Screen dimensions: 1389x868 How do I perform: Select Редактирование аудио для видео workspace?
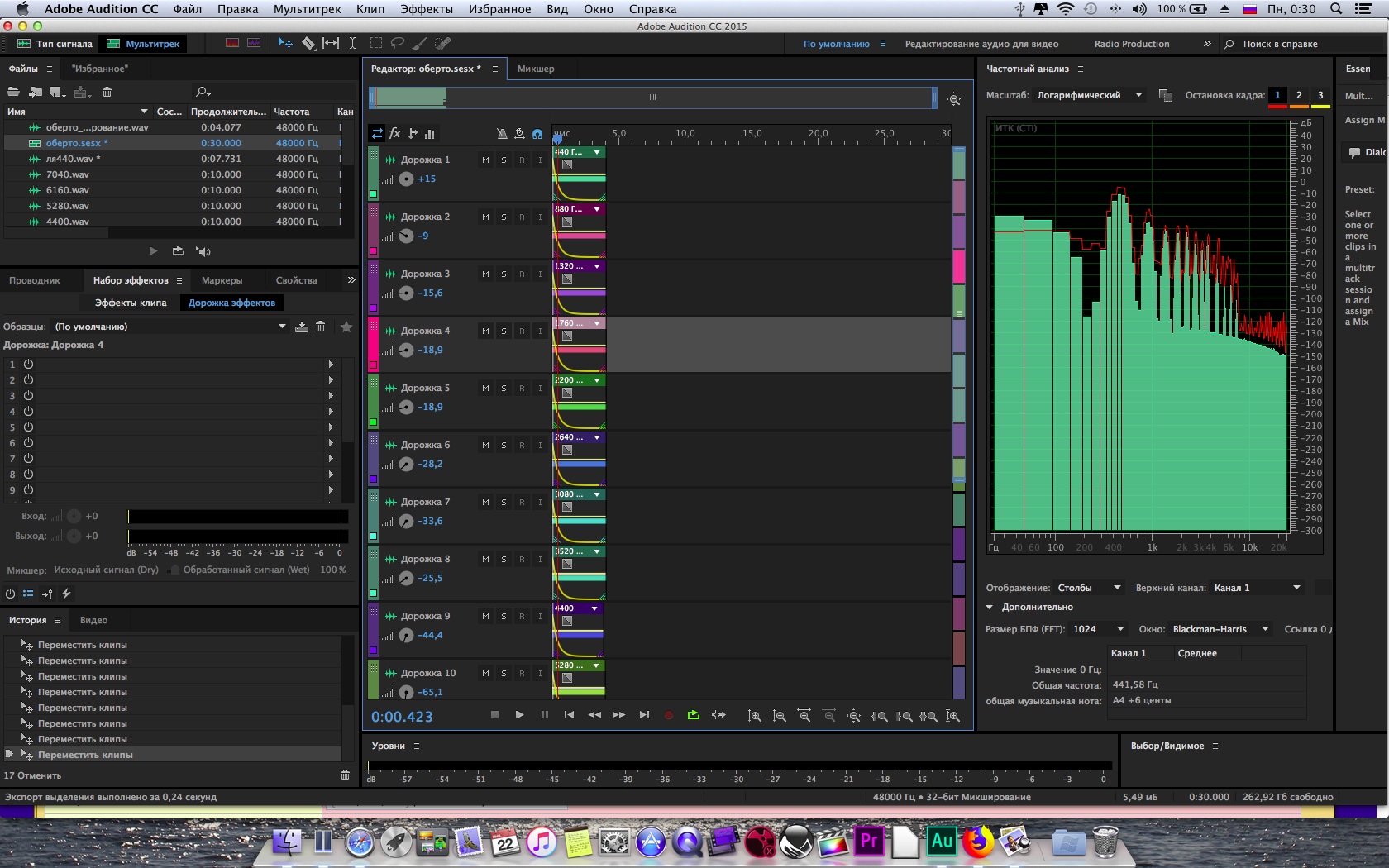coord(981,44)
